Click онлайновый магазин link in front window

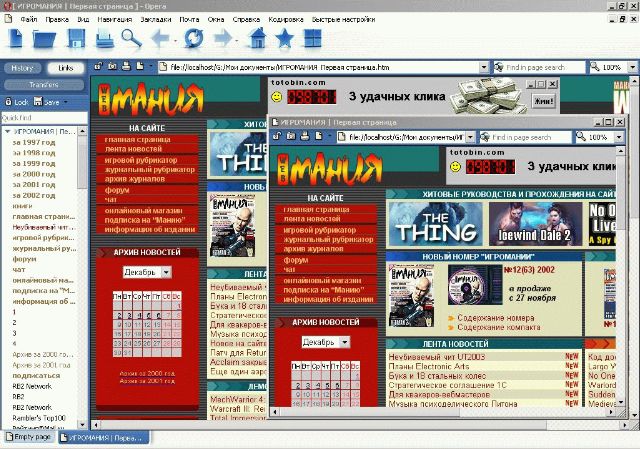322,280
